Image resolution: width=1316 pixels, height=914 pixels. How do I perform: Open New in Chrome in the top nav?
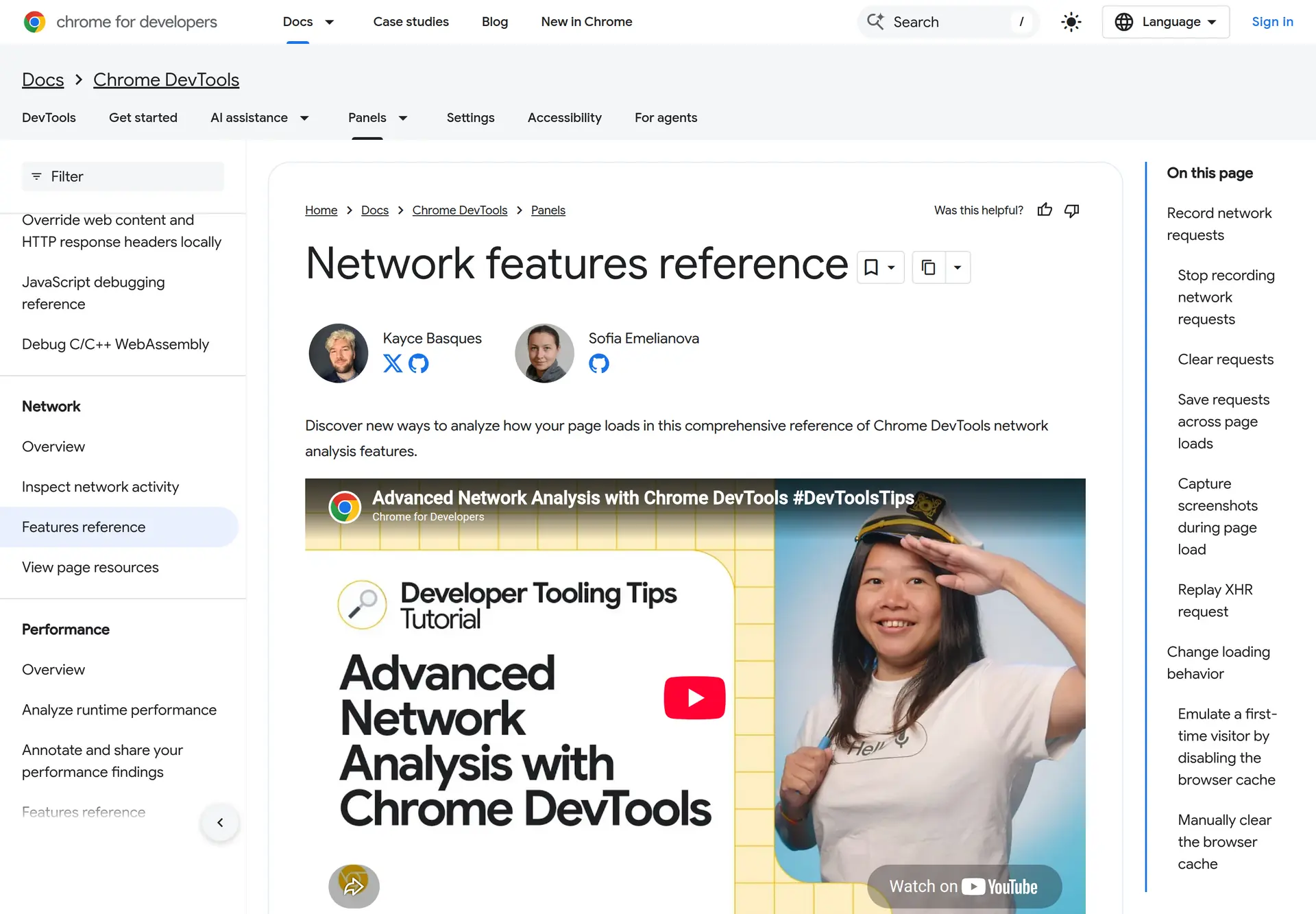coord(587,22)
